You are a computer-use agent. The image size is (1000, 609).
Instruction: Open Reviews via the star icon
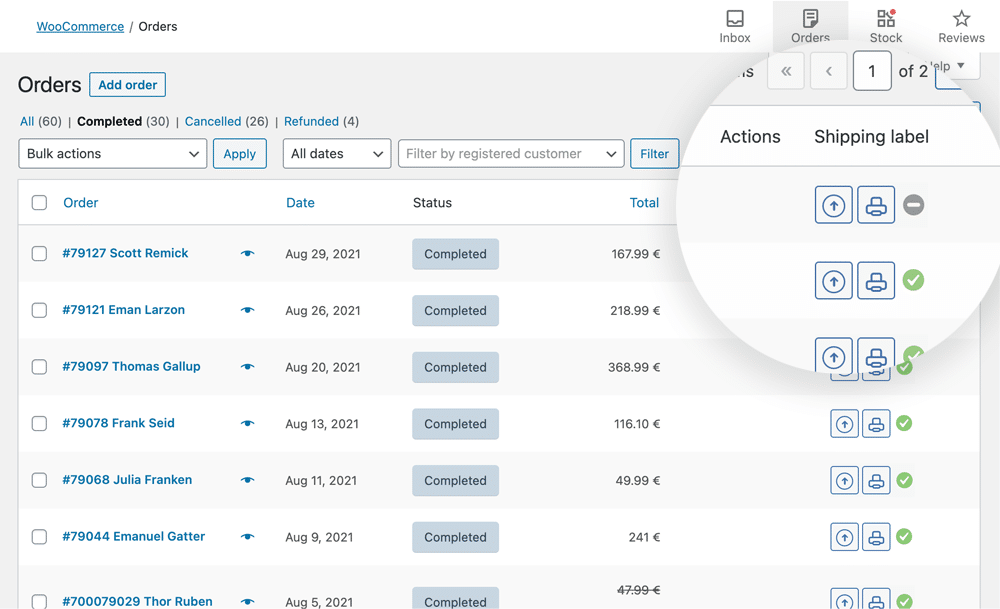[960, 25]
